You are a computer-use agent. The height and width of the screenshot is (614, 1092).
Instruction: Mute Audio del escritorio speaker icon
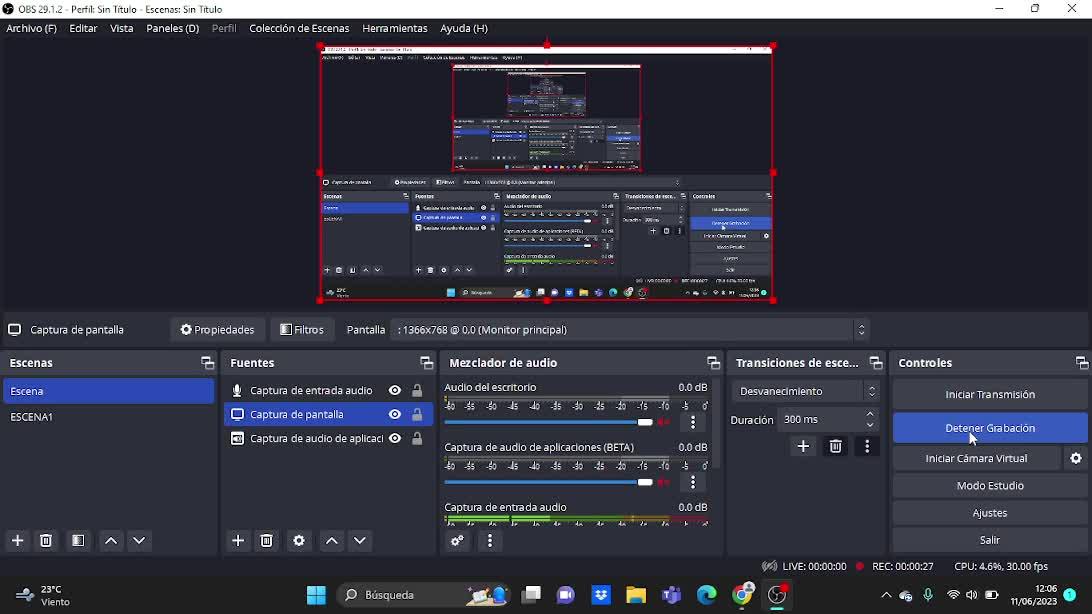[663, 423]
